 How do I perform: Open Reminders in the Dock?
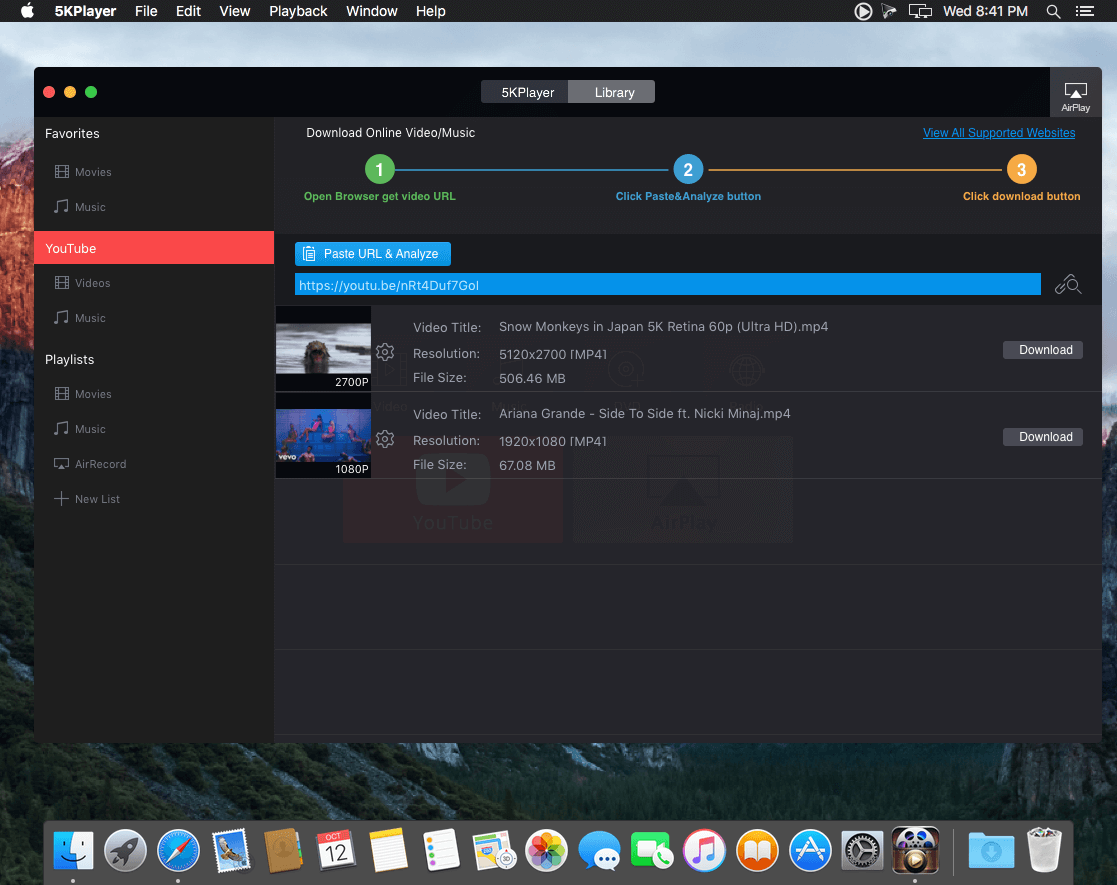pos(441,850)
